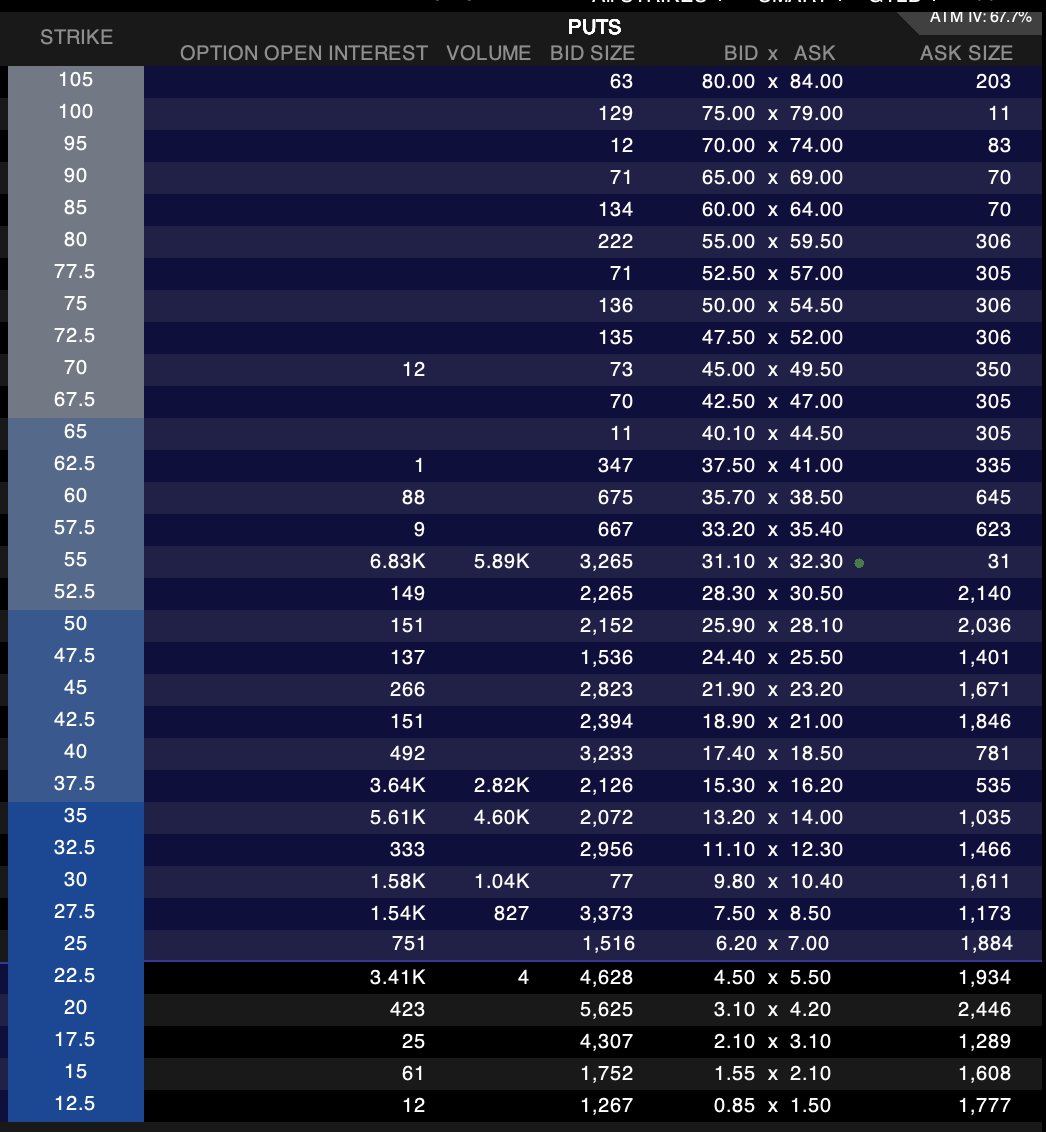Select the 42.5 strike cell
Image resolution: width=1046 pixels, height=1132 pixels.
[76, 719]
